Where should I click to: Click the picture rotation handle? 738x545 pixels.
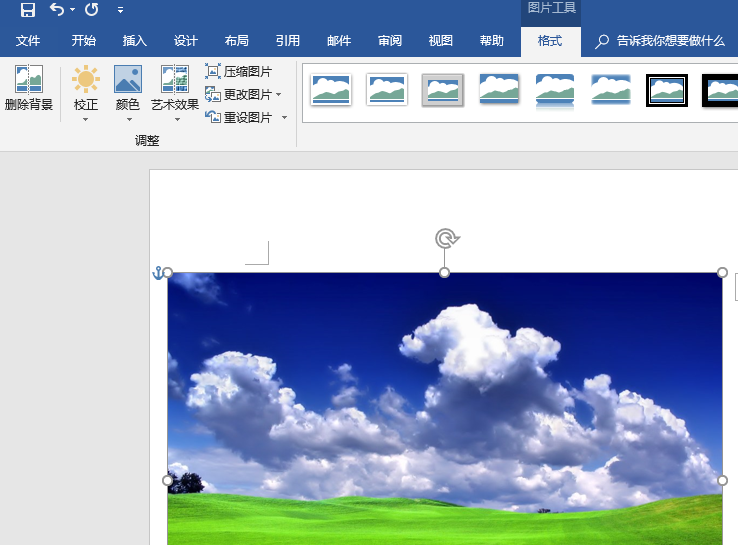click(x=447, y=239)
